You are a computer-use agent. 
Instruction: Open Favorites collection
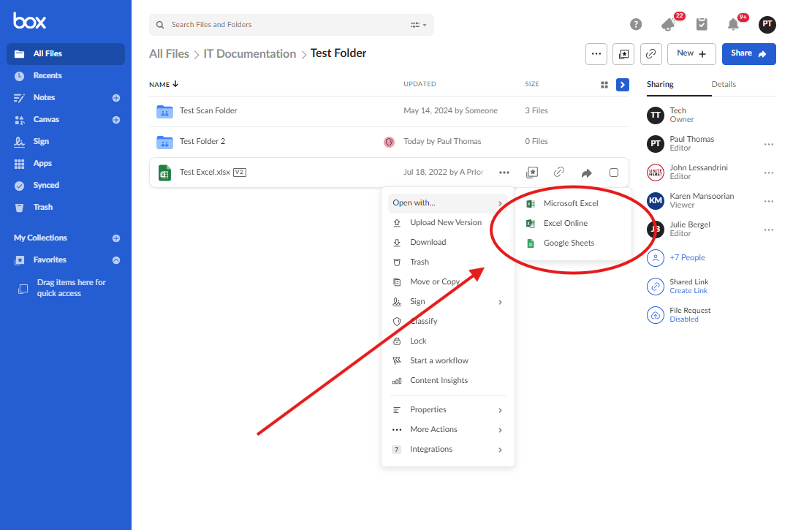point(50,260)
